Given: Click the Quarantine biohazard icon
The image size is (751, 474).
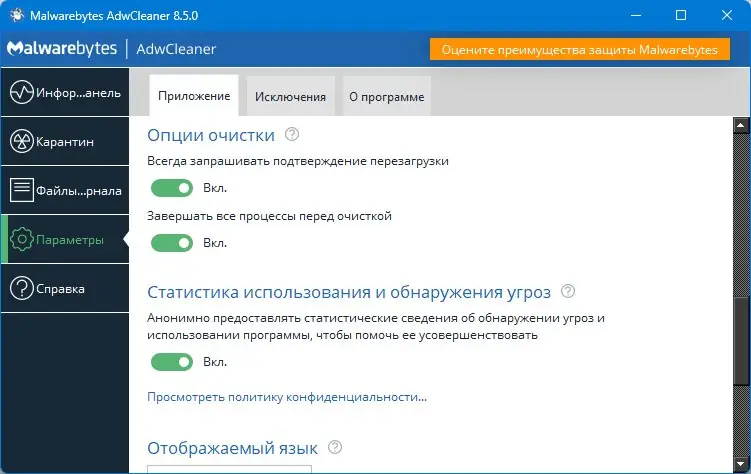Looking at the screenshot, I should 21,142.
